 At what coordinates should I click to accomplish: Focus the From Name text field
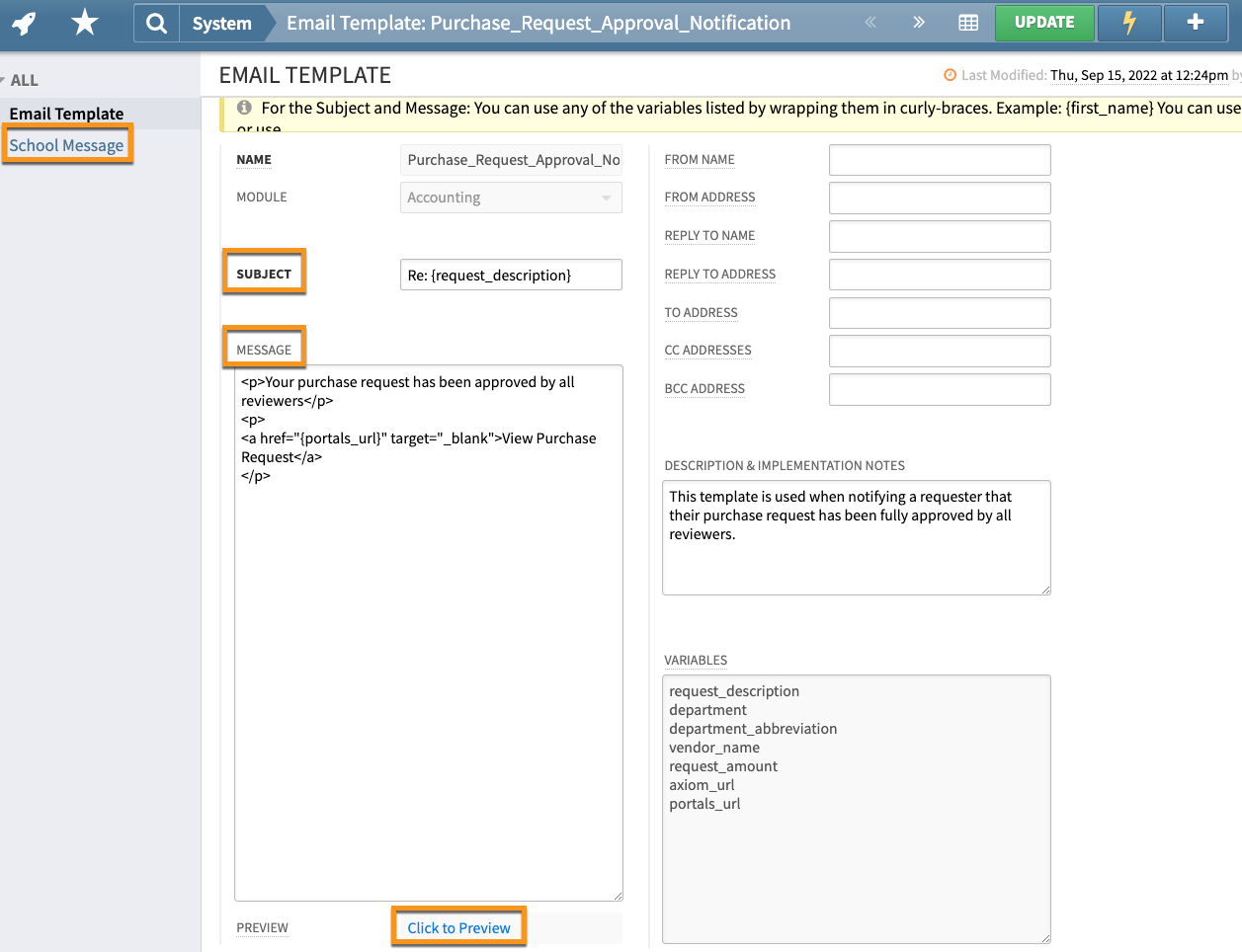pos(939,160)
